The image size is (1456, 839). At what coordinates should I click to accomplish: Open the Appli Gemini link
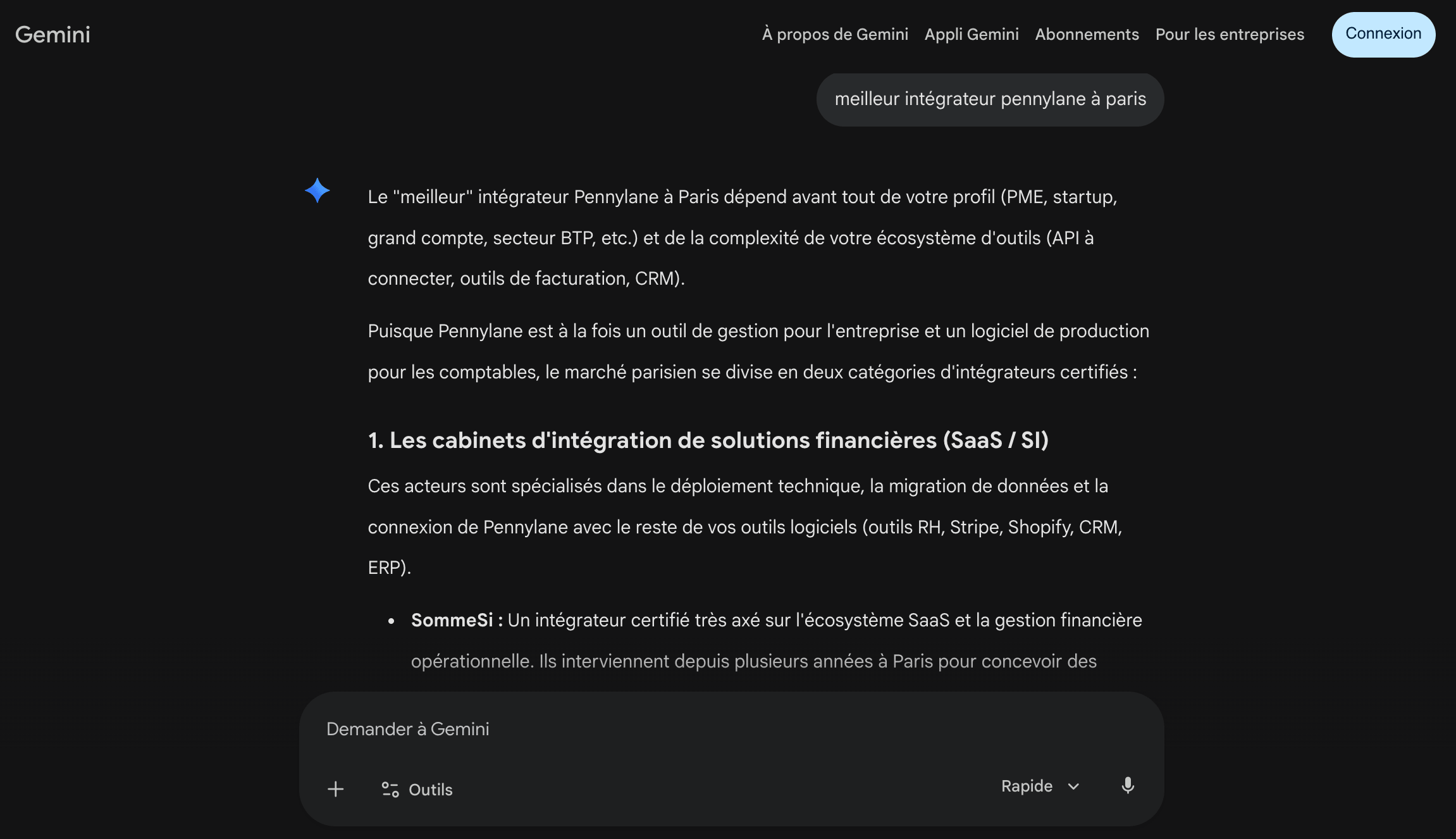pos(972,34)
